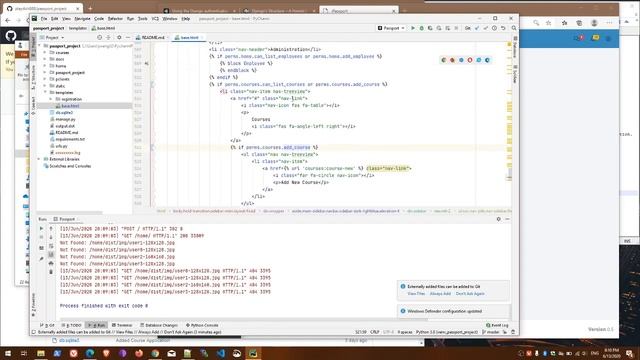
Task: Rerun the process in the Run panel
Action: pyautogui.click(x=41, y=229)
